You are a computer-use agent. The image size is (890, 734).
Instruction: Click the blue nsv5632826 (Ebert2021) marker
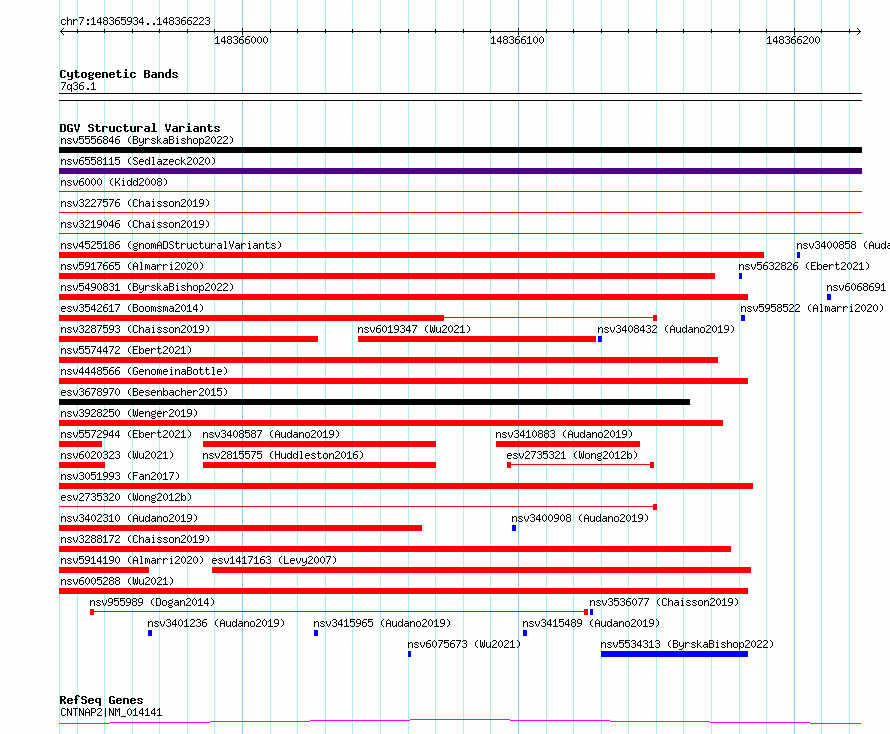[x=740, y=276]
